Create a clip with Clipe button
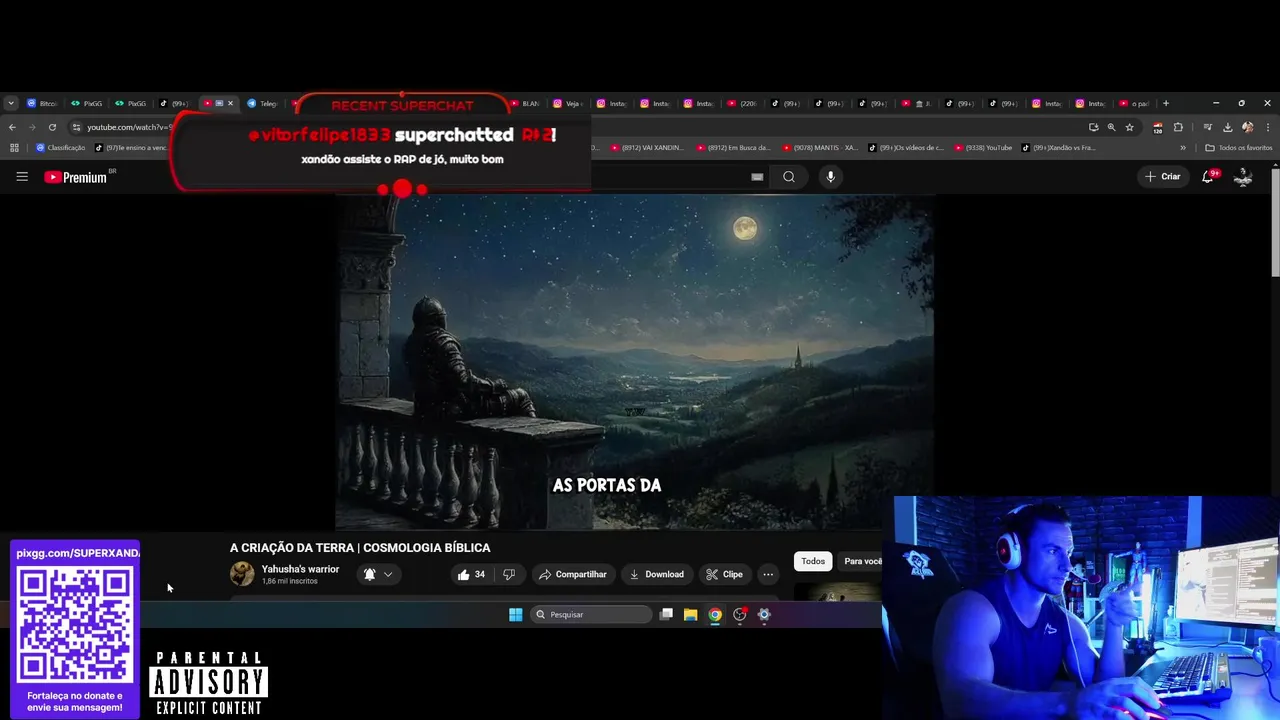 [724, 574]
